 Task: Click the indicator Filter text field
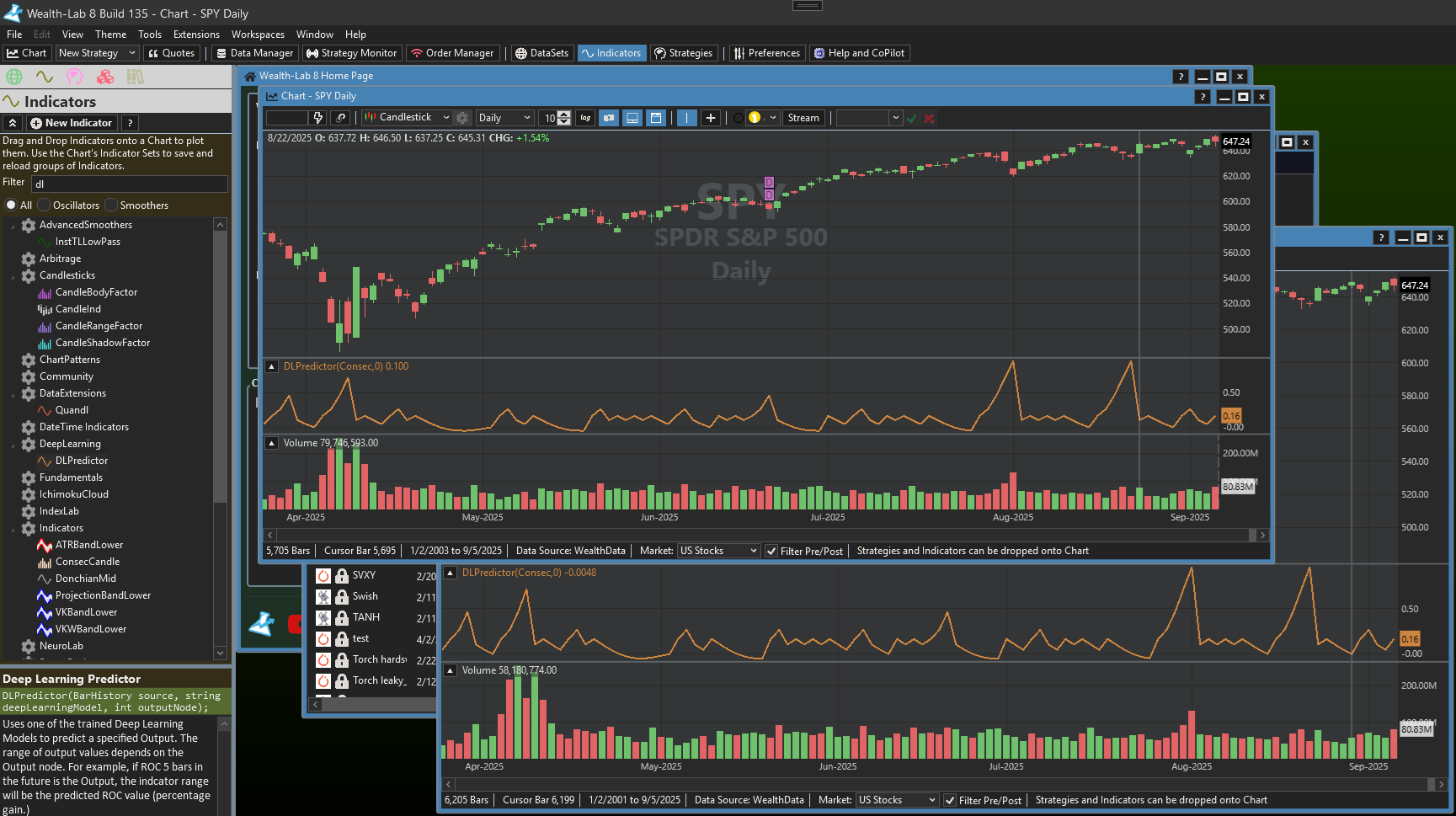coord(130,184)
